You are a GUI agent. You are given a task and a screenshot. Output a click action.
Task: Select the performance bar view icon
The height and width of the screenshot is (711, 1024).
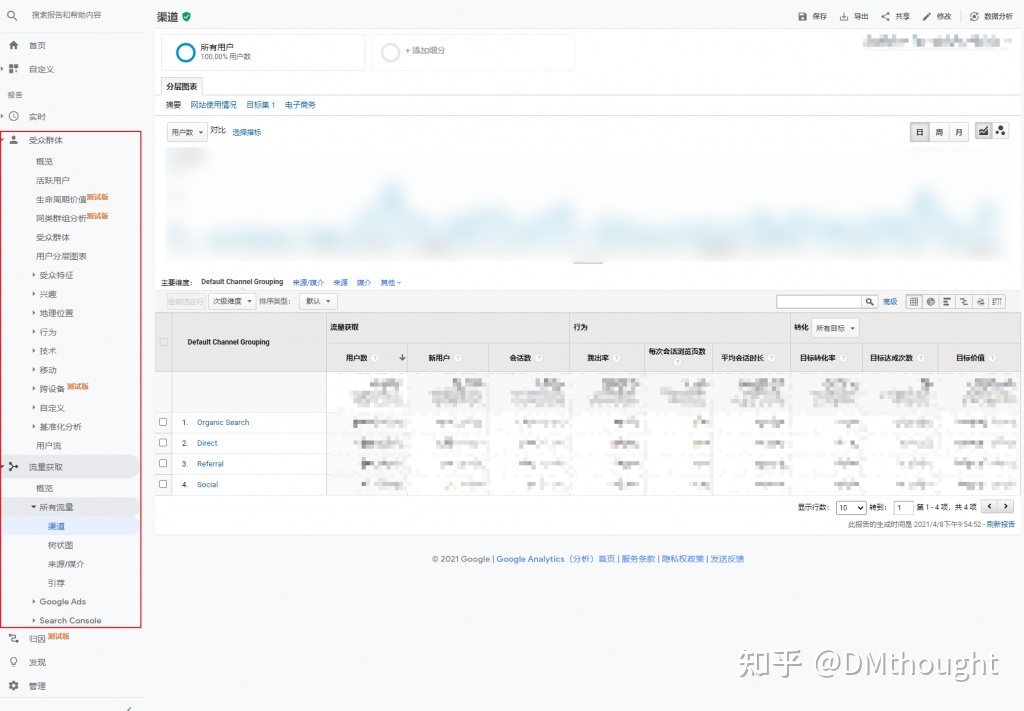pyautogui.click(x=946, y=302)
